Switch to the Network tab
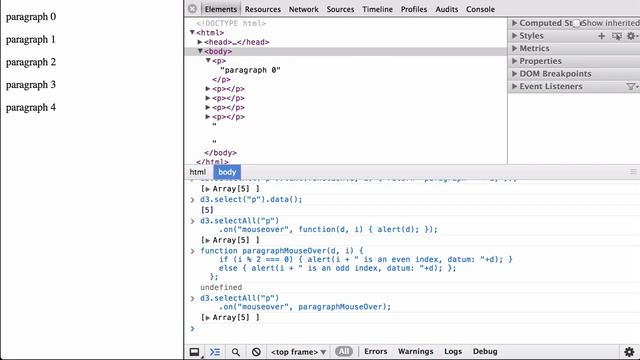 [x=303, y=9]
